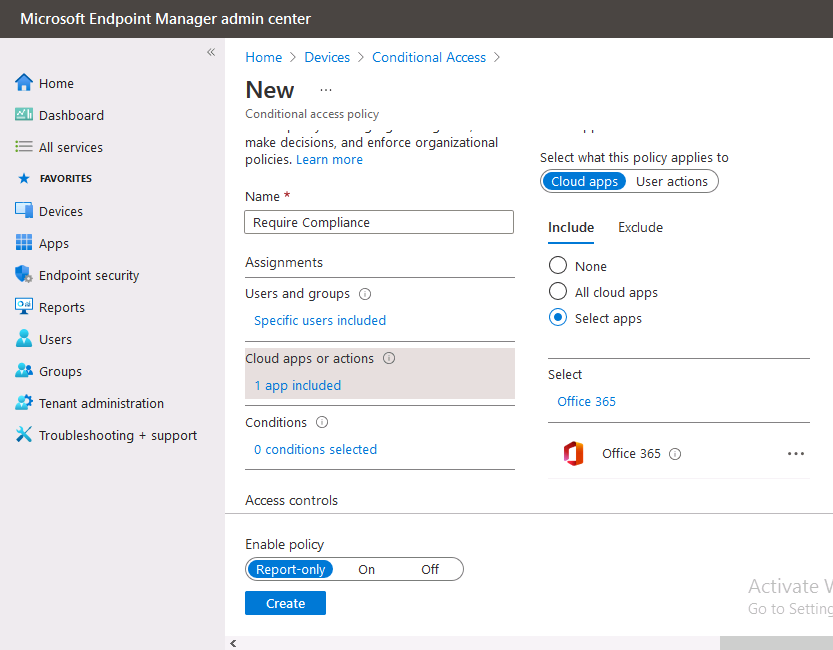833x650 pixels.
Task: Click the Groups people icon
Action: tap(23, 370)
